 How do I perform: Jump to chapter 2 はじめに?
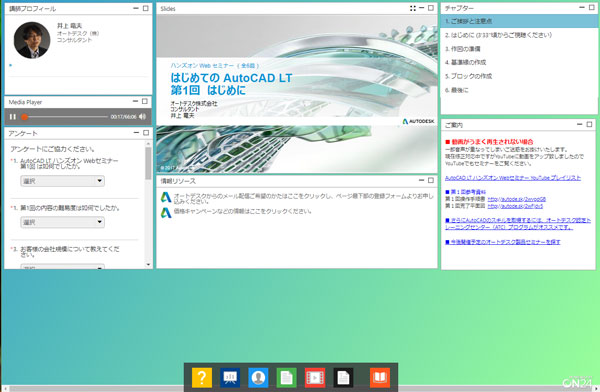(x=519, y=35)
